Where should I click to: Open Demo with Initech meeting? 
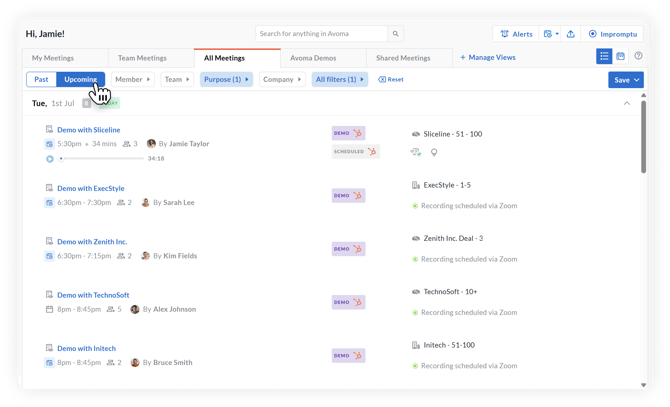tap(86, 348)
